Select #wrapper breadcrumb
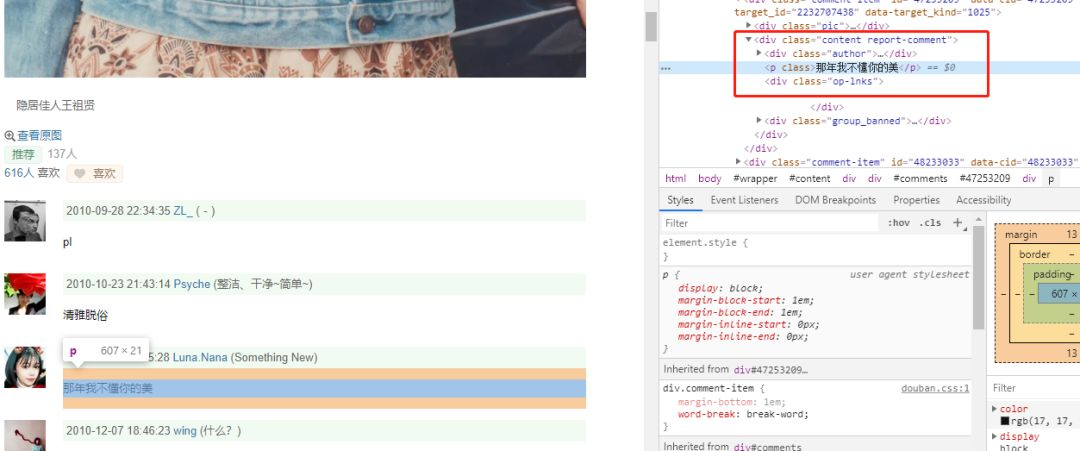Screen dimensions: 1080x451 click(x=755, y=178)
